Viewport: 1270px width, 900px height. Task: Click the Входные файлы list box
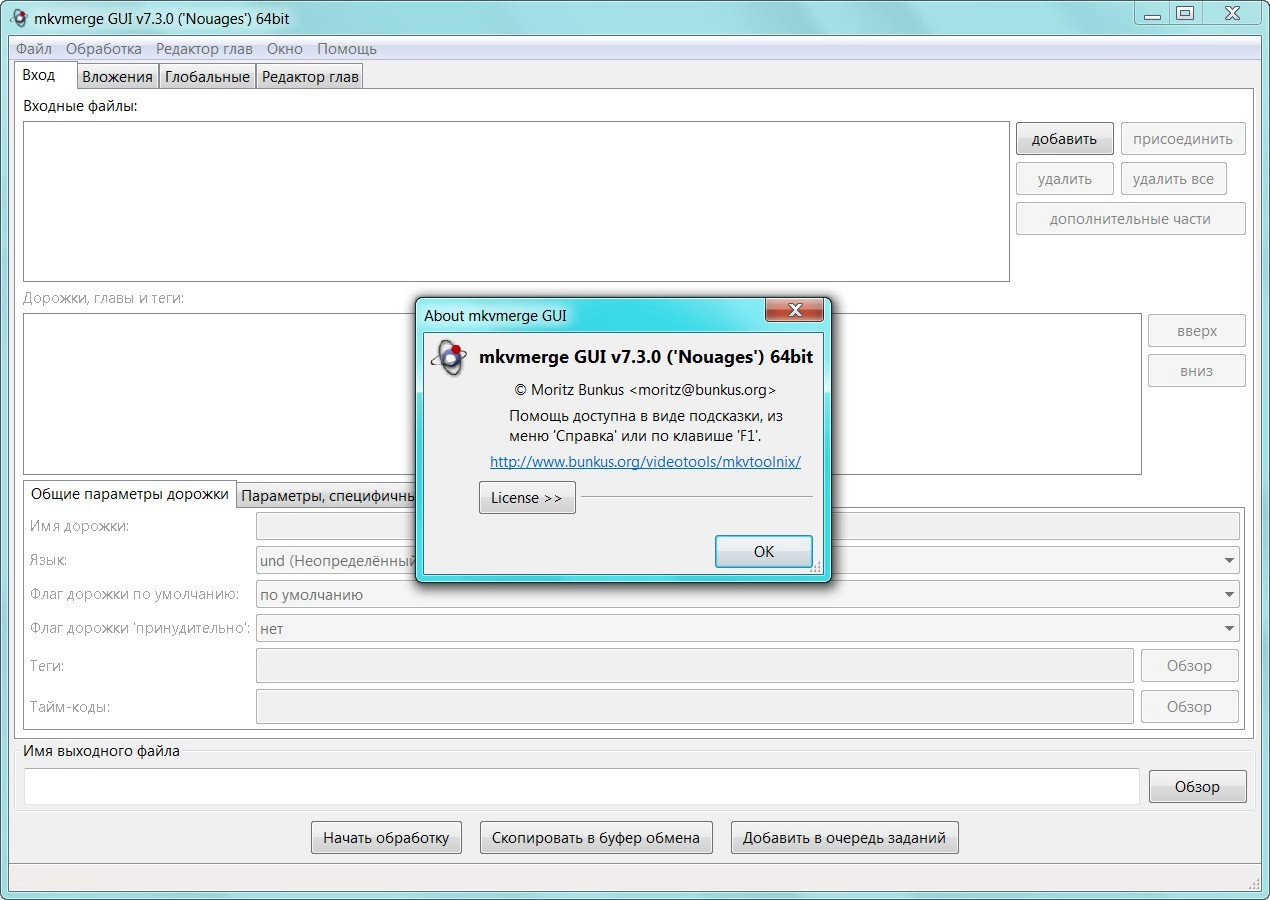(x=516, y=202)
